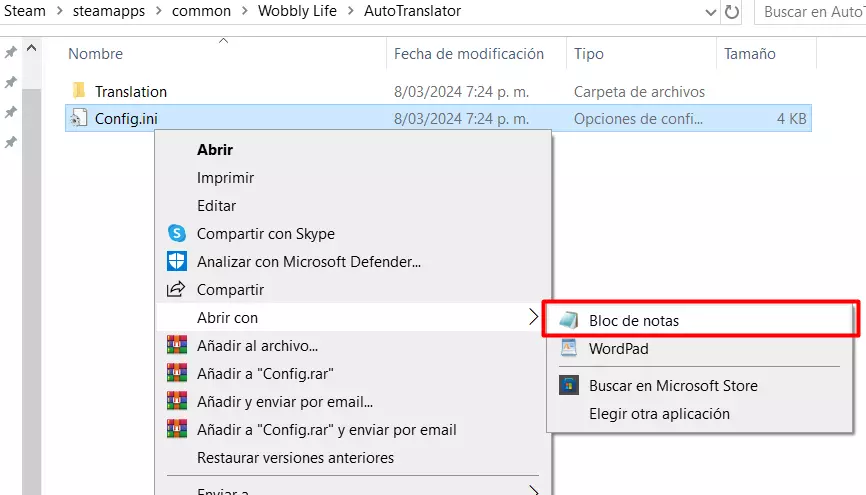The height and width of the screenshot is (495, 866).
Task: Select Restaurar versiones anteriores
Action: click(x=295, y=458)
